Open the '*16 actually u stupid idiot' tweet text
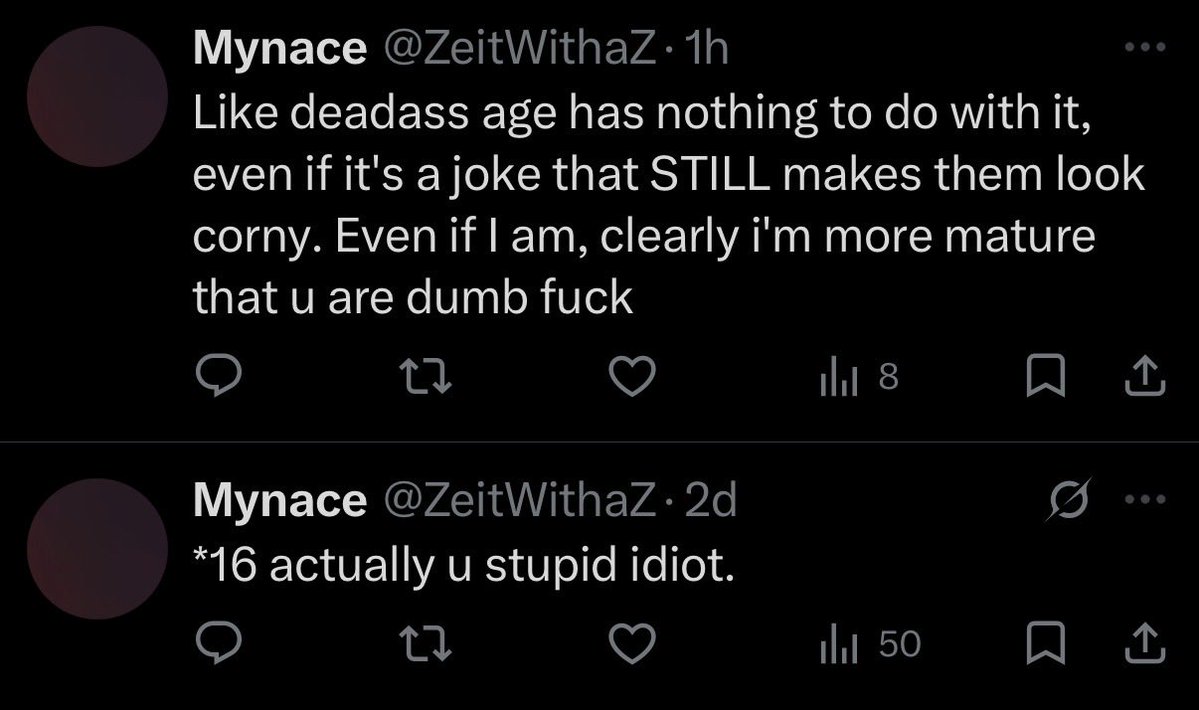 (x=463, y=567)
